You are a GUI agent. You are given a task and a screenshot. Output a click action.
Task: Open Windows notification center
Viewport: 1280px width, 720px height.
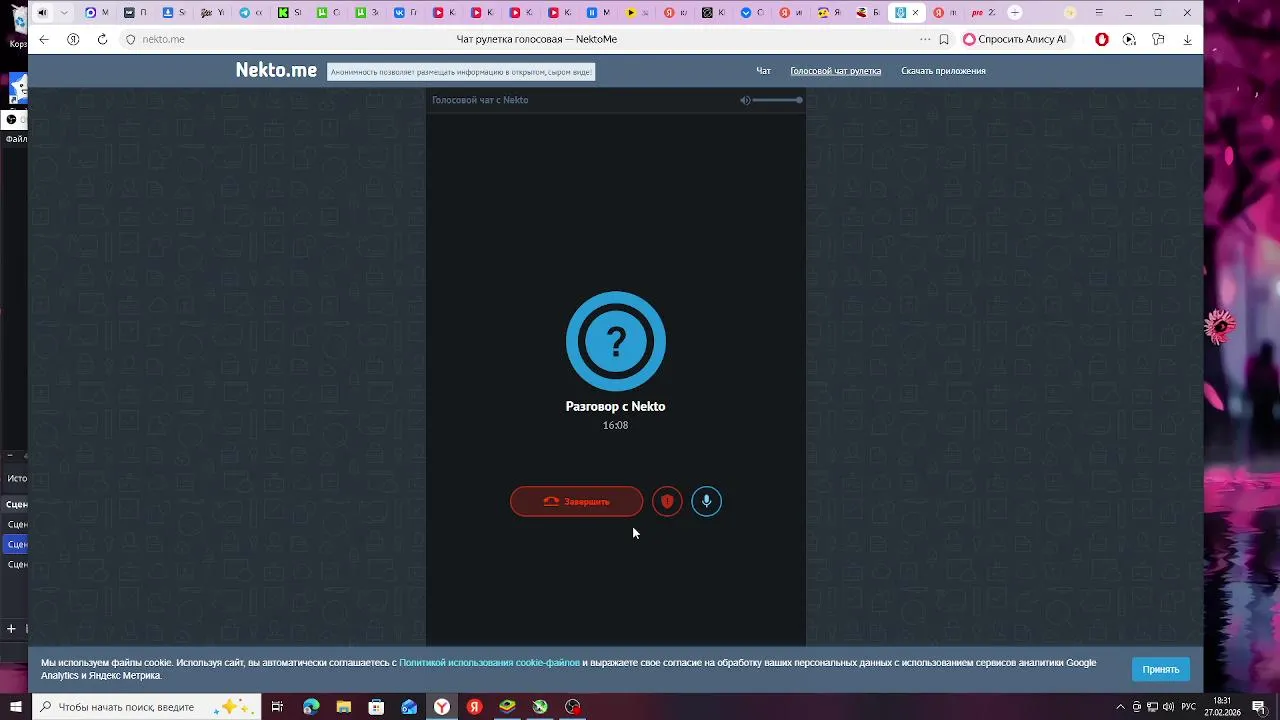(1260, 707)
